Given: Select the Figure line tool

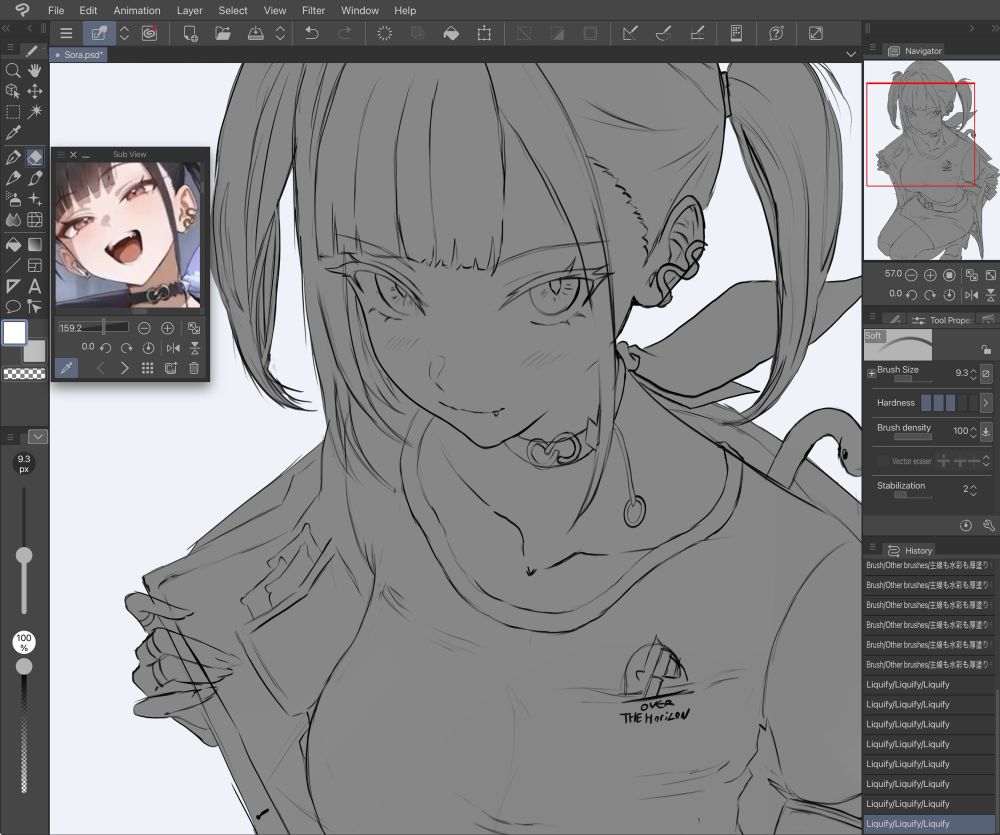Looking at the screenshot, I should (x=13, y=265).
